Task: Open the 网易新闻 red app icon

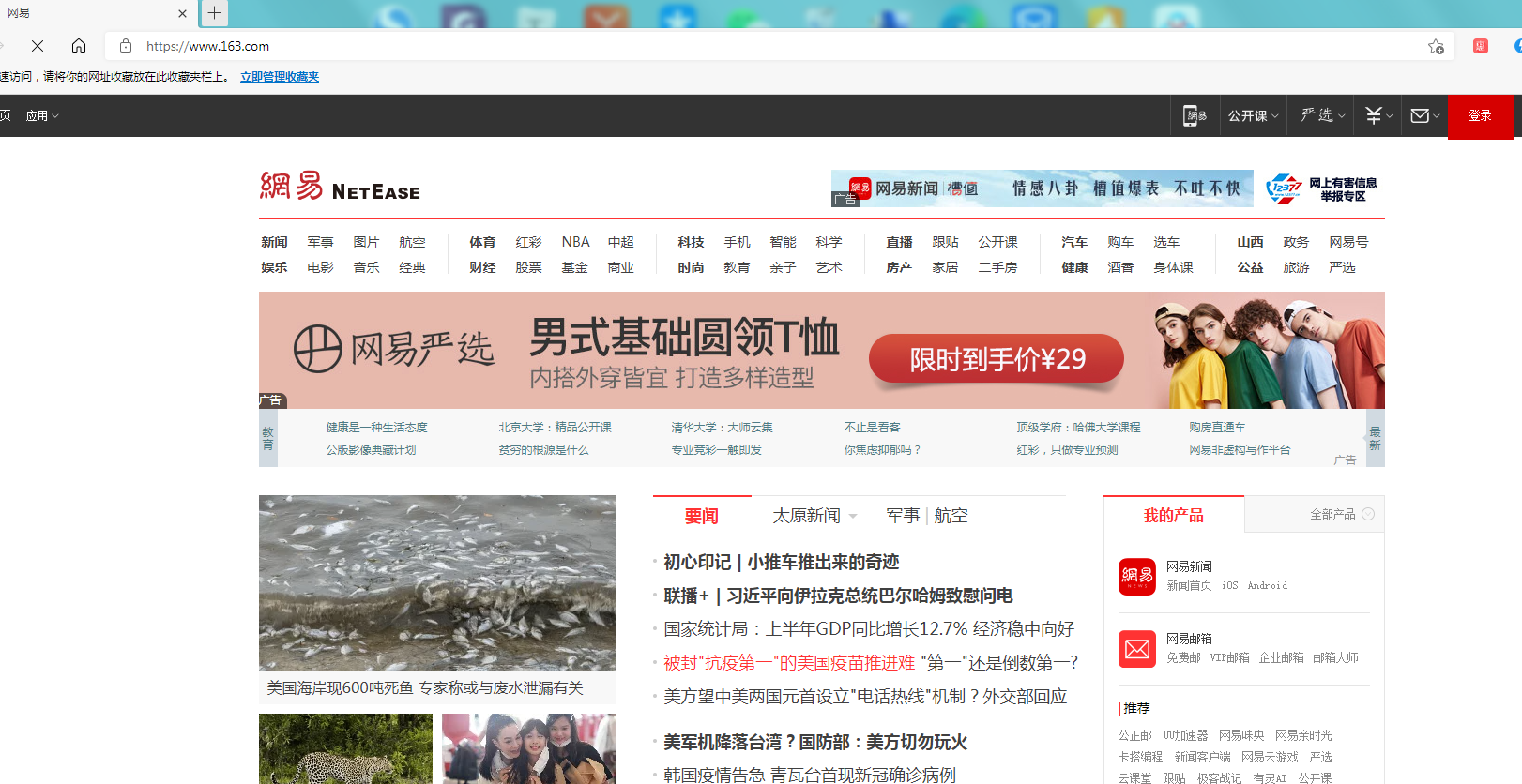Action: (x=1137, y=577)
